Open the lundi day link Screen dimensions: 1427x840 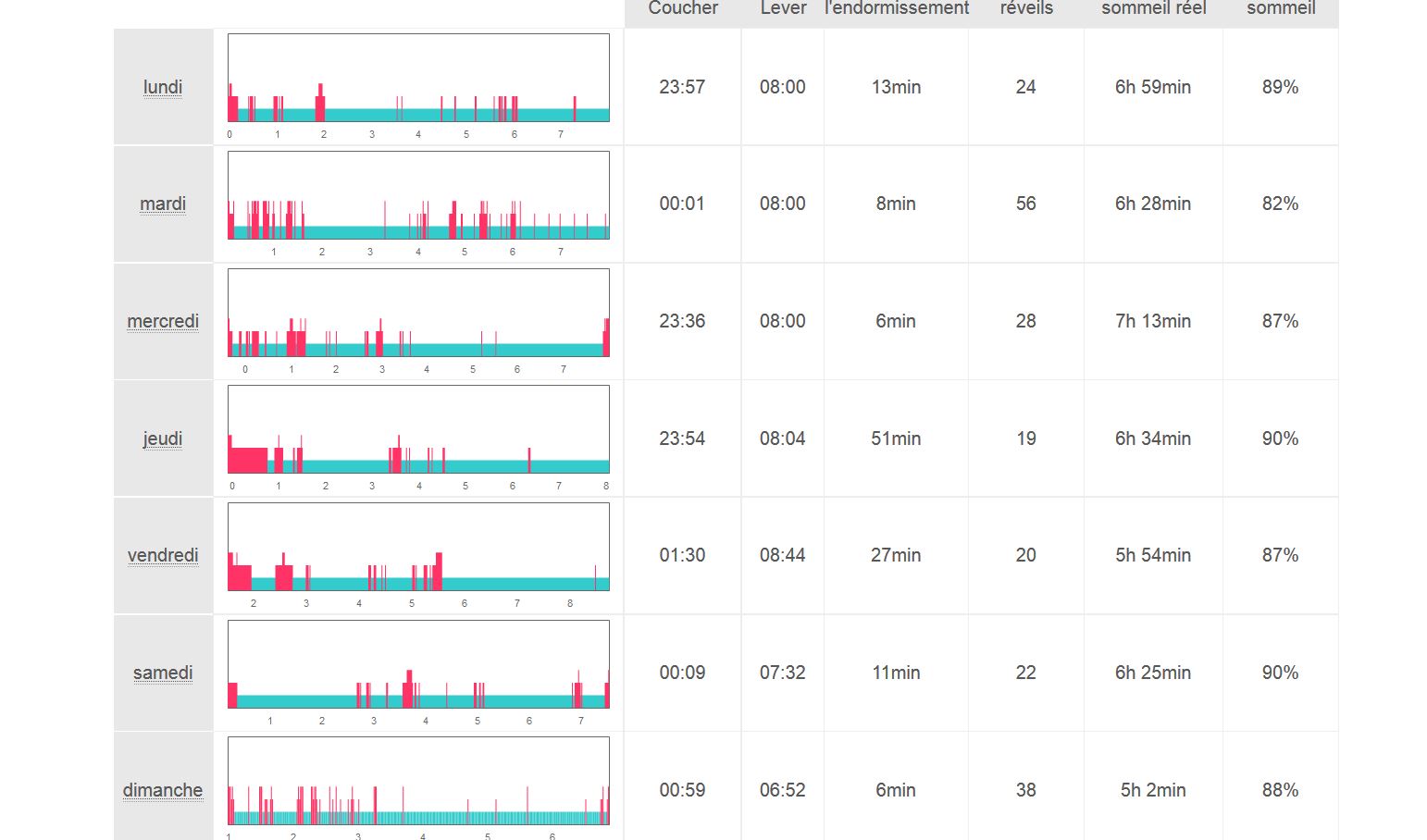[x=163, y=87]
